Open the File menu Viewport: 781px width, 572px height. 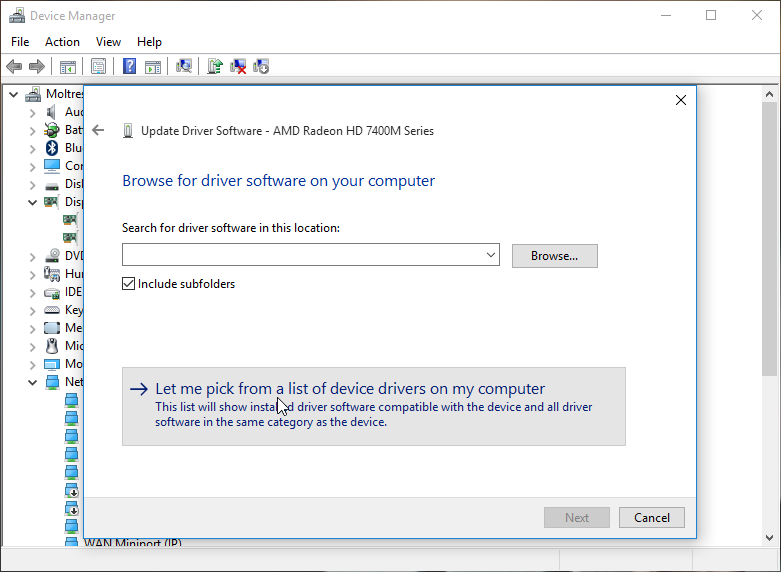[x=20, y=42]
